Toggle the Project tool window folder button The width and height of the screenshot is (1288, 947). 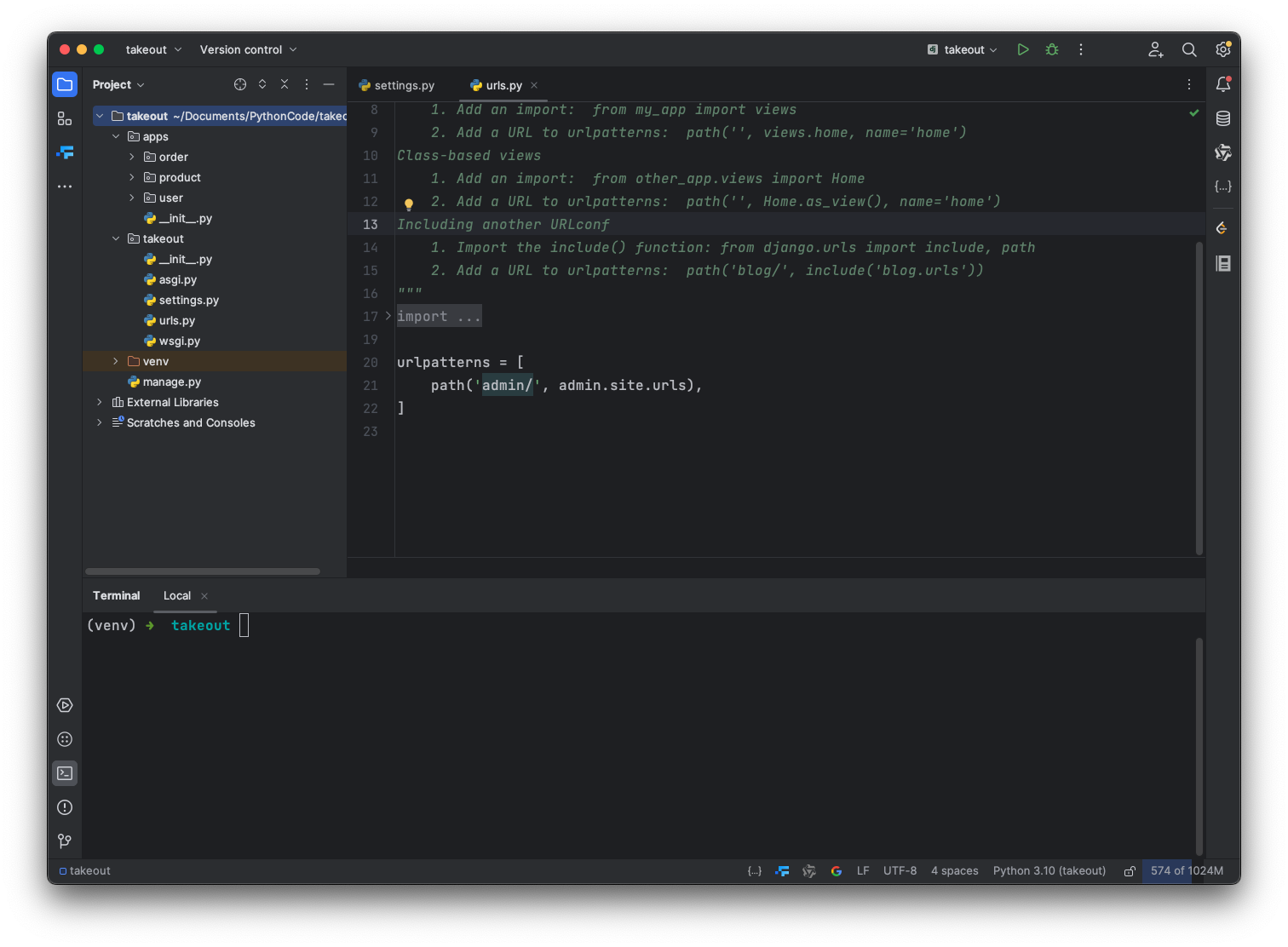pyautogui.click(x=65, y=84)
